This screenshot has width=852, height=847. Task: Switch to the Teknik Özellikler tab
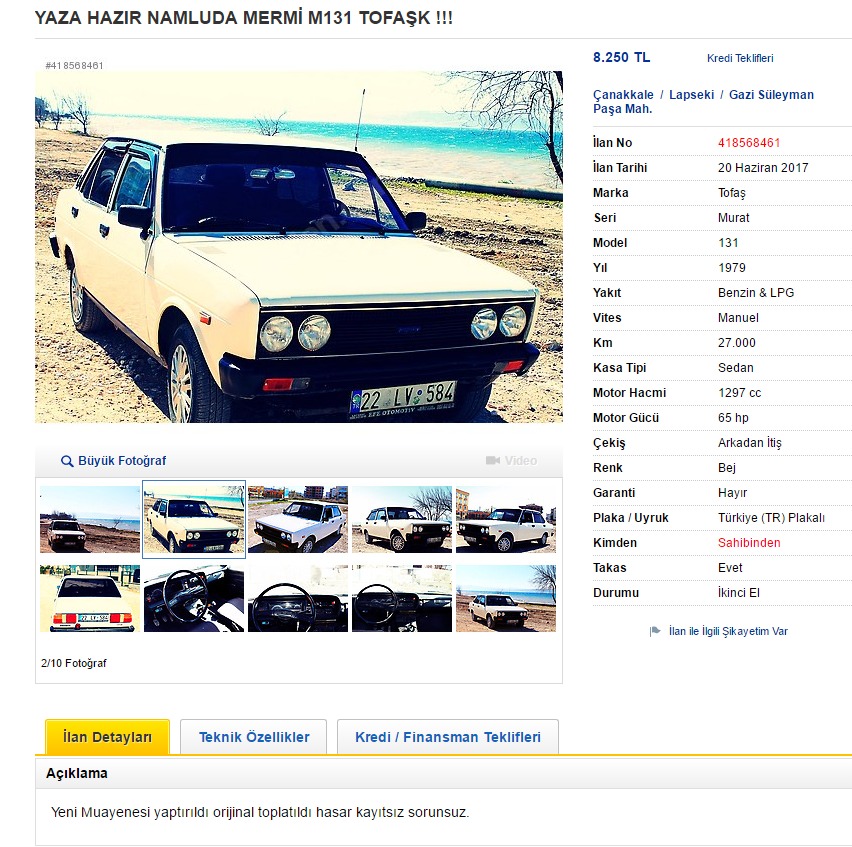pos(254,737)
